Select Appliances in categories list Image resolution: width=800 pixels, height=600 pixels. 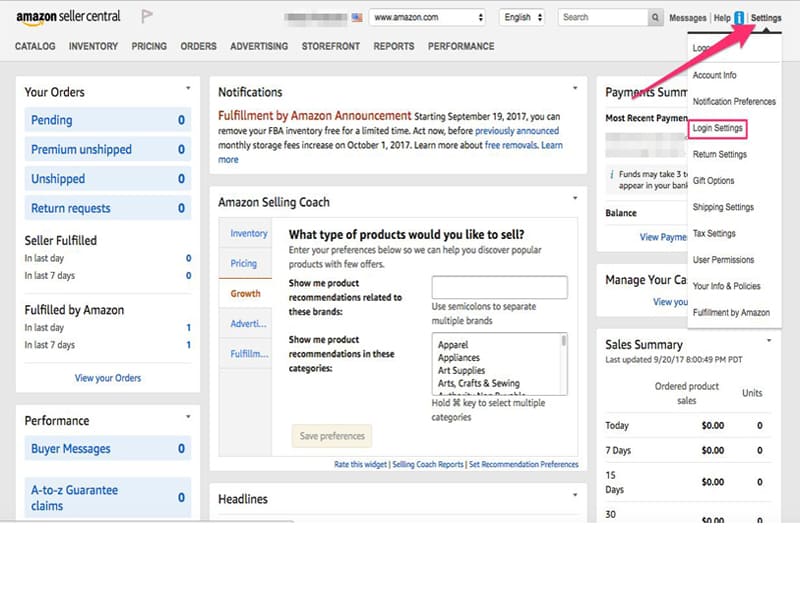[x=459, y=358]
